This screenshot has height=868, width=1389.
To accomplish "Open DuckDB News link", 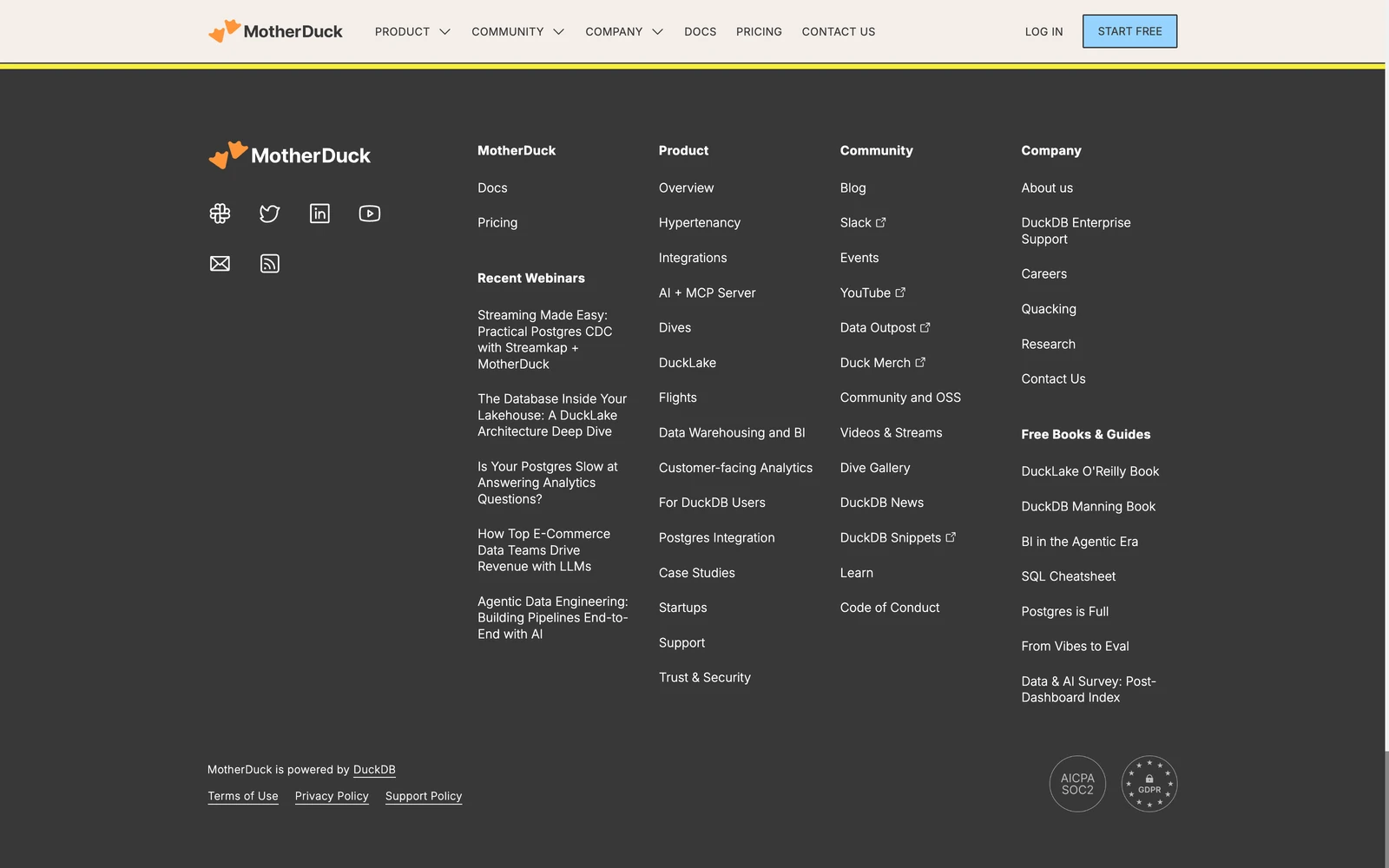I will click(882, 503).
